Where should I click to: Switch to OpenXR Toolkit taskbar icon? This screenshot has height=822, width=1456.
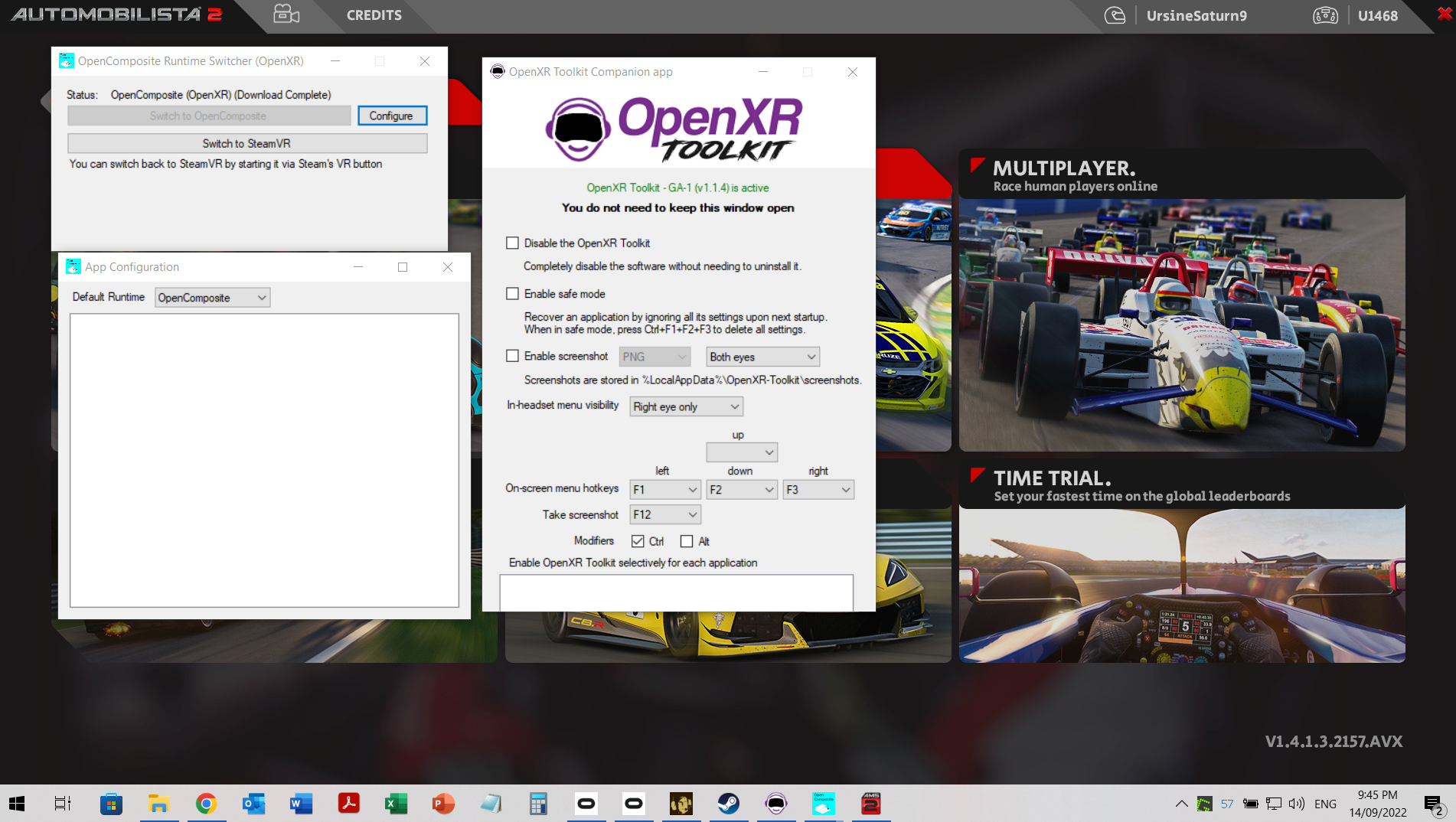tap(775, 804)
